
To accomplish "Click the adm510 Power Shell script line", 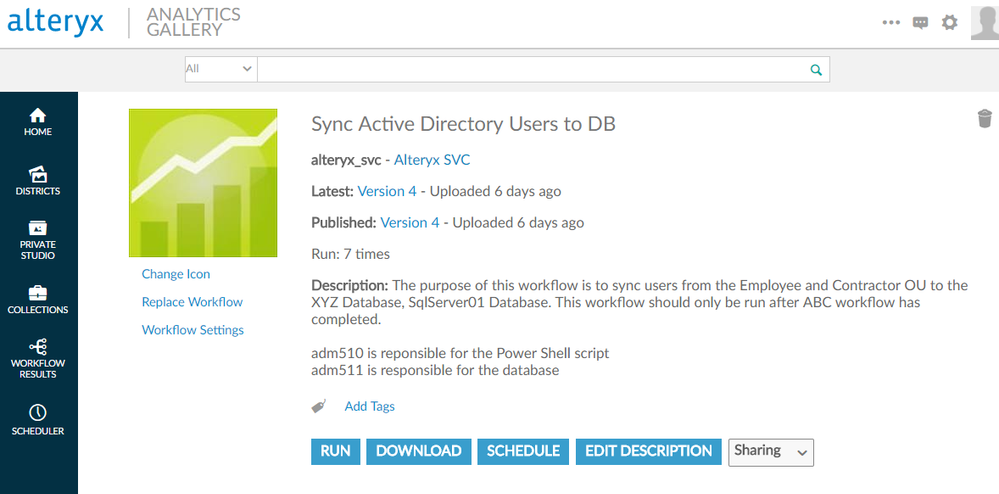I will pos(460,353).
